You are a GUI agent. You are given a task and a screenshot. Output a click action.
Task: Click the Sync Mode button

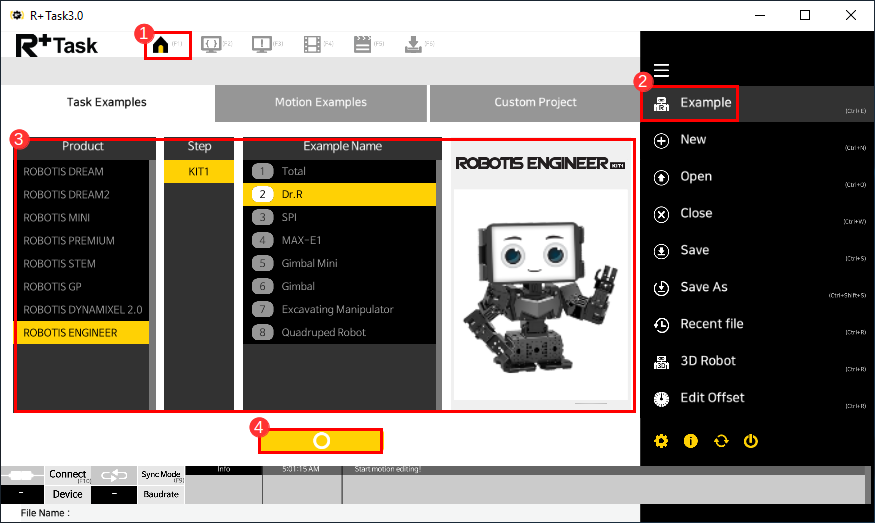click(x=161, y=476)
